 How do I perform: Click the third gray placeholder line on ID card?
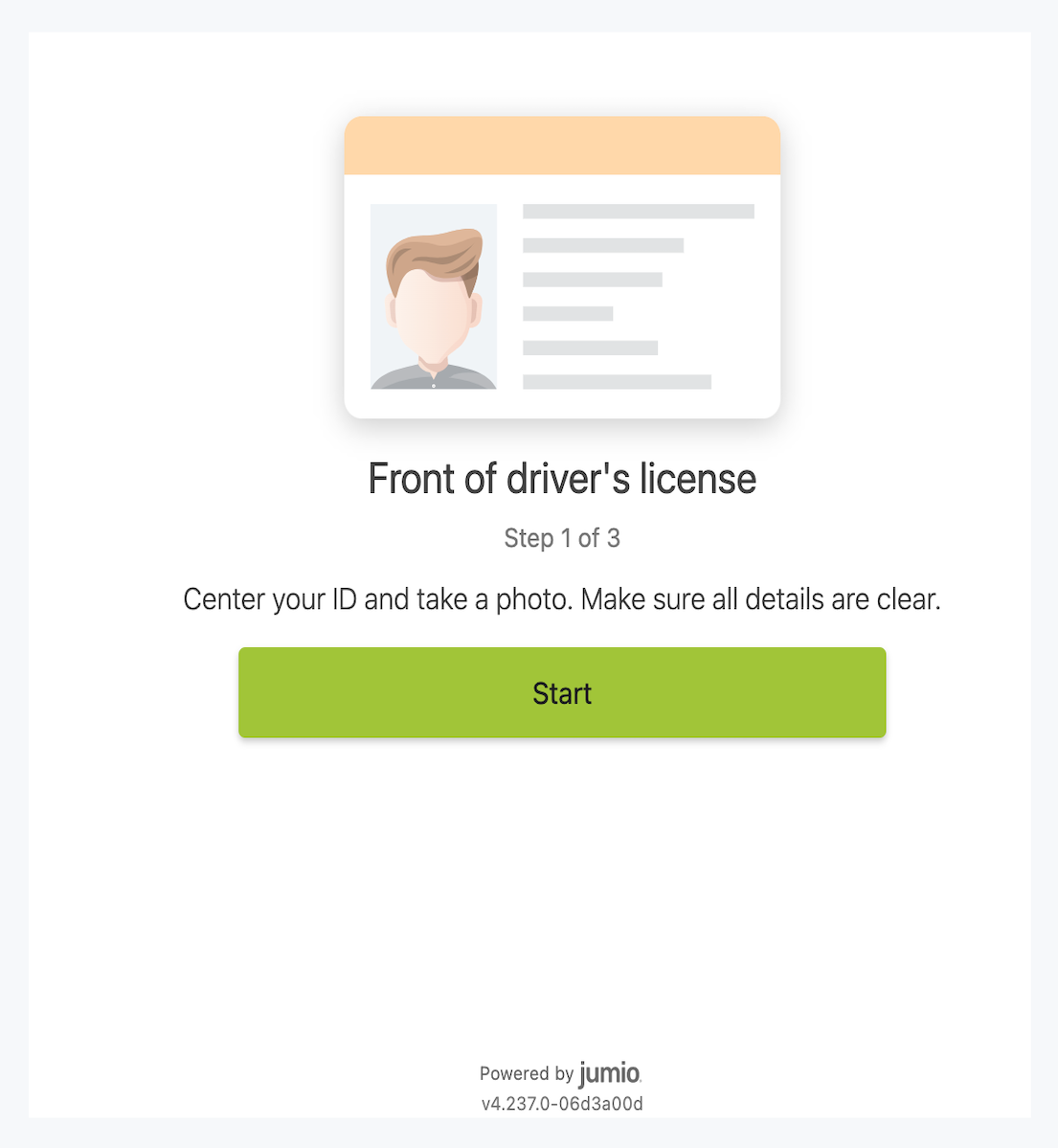(592, 280)
